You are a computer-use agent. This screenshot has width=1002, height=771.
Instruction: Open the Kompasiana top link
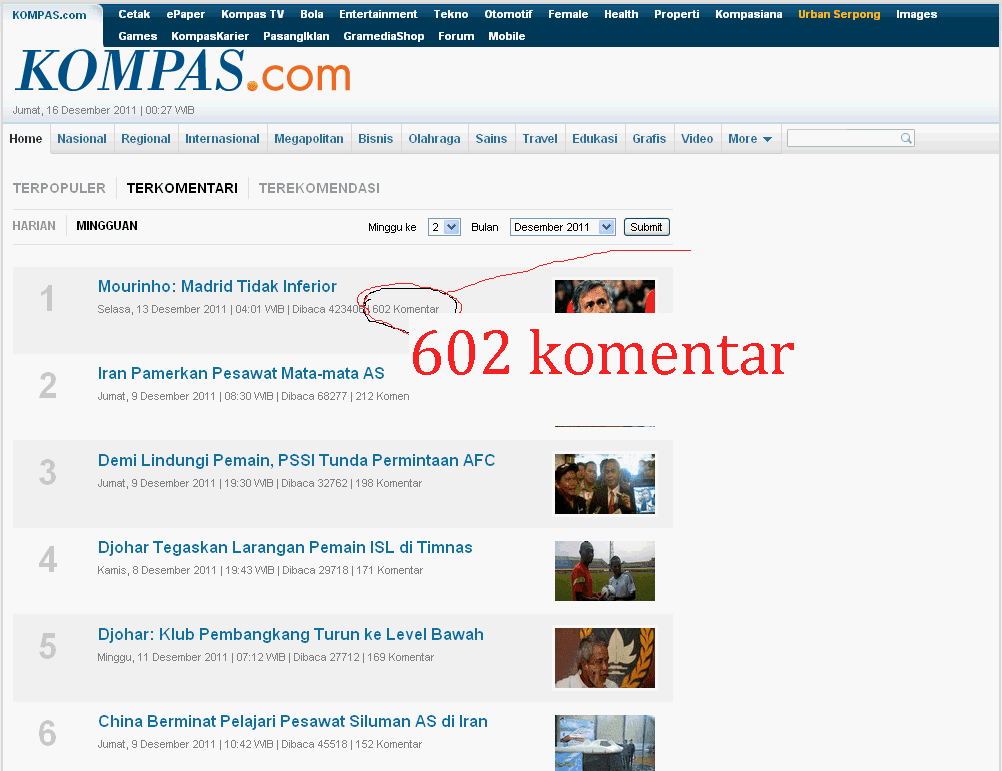[749, 14]
